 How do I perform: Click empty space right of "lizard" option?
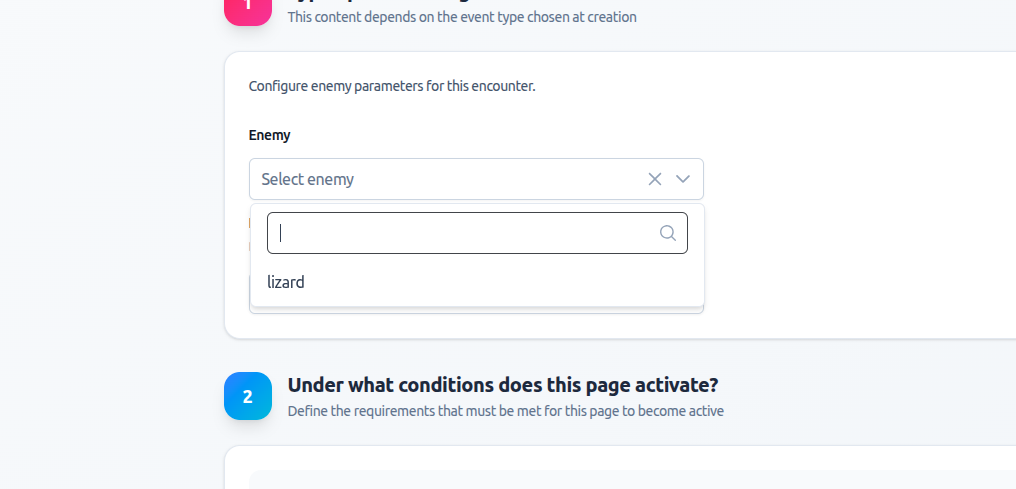[x=500, y=283]
